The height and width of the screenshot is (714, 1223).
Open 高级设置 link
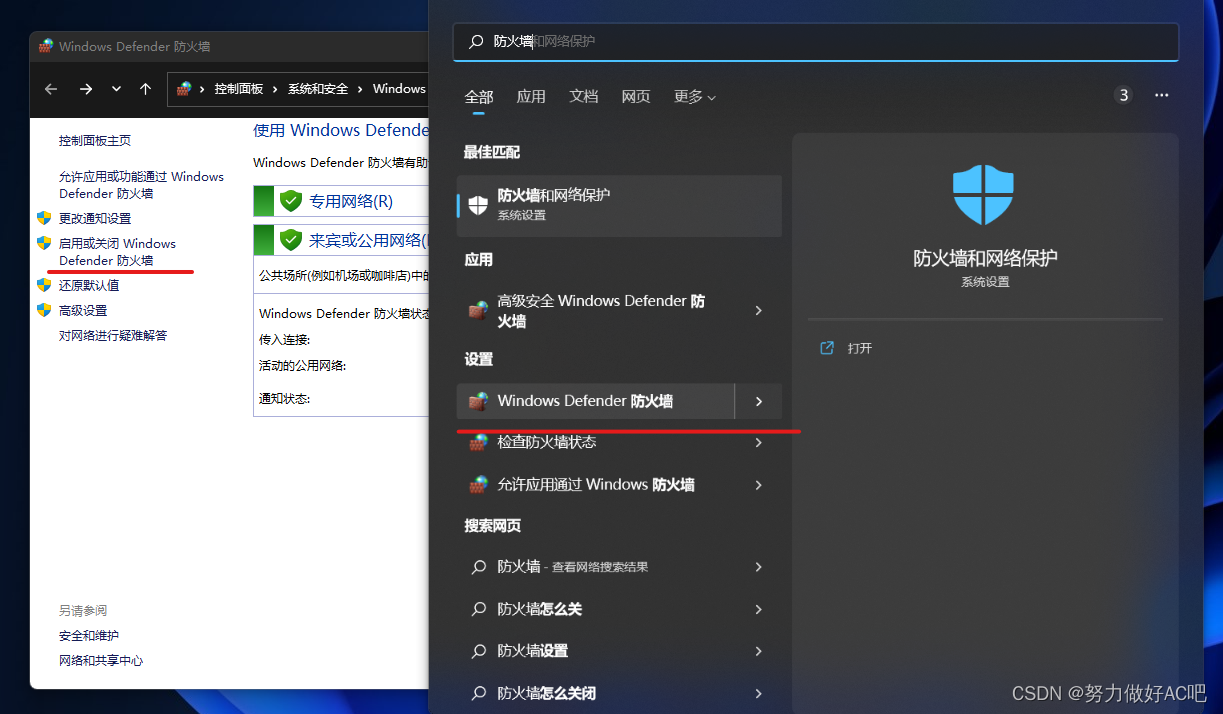point(83,310)
